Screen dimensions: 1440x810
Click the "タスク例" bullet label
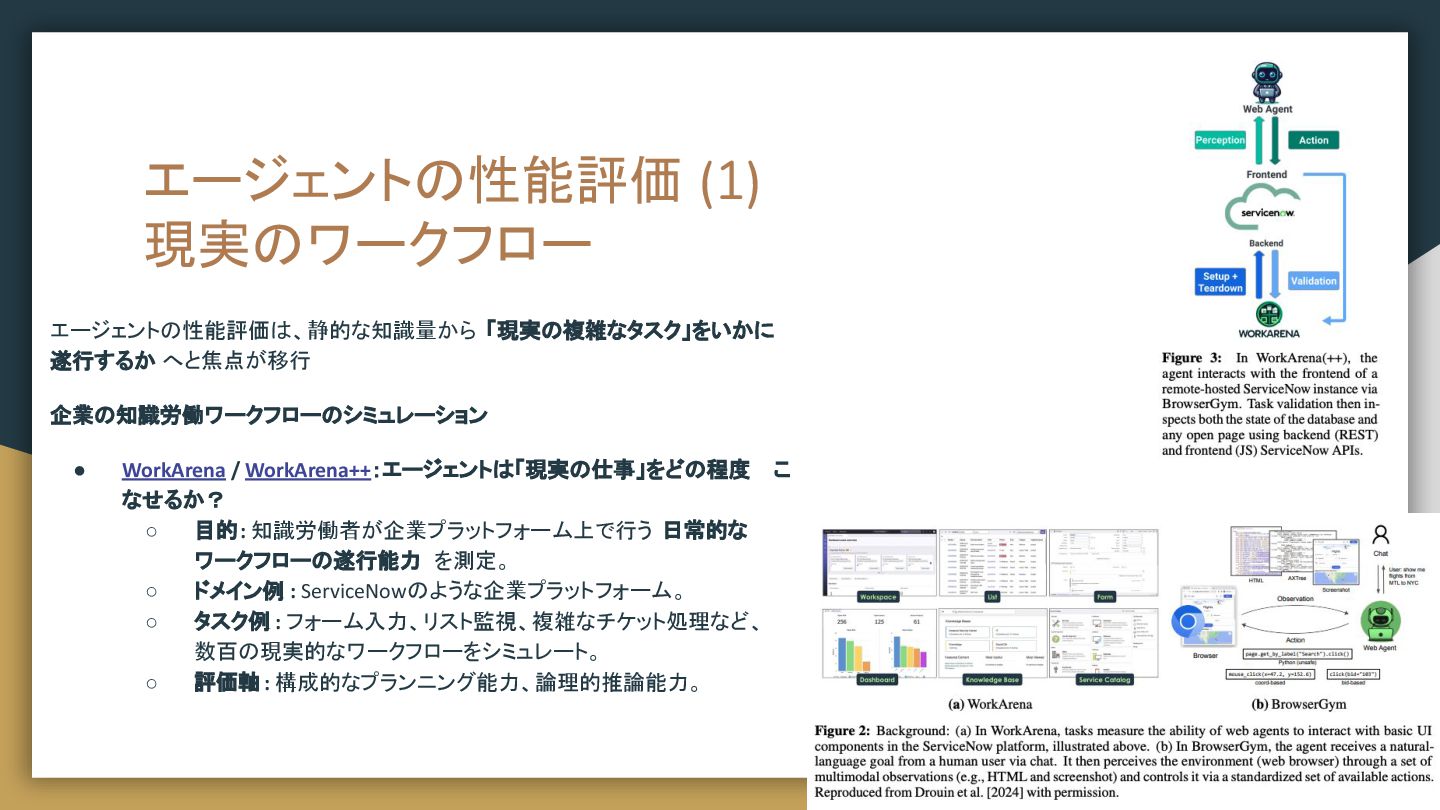tap(231, 622)
